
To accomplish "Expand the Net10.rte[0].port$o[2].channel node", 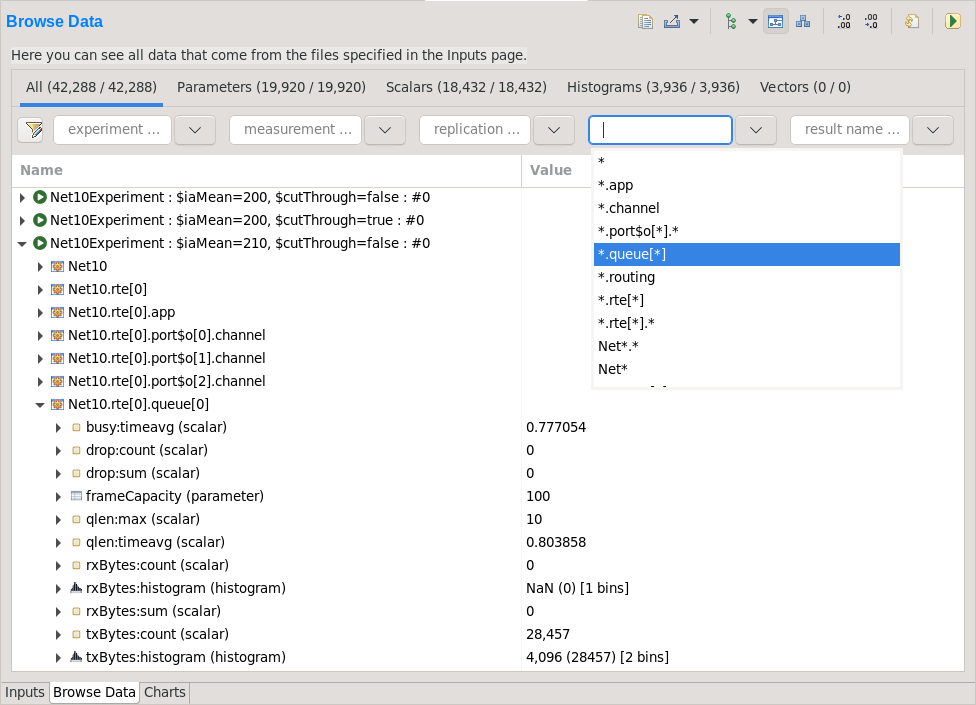I will 40,382.
